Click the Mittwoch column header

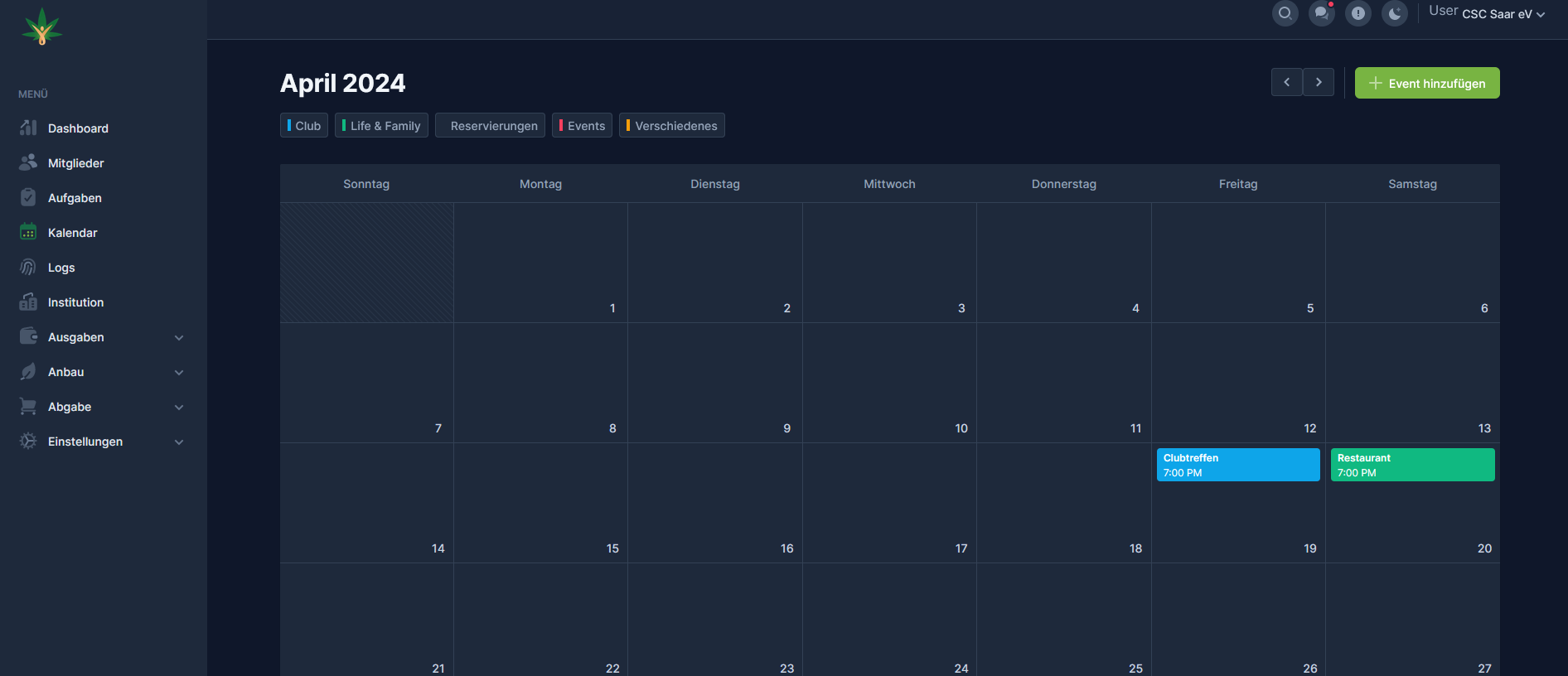pos(889,184)
